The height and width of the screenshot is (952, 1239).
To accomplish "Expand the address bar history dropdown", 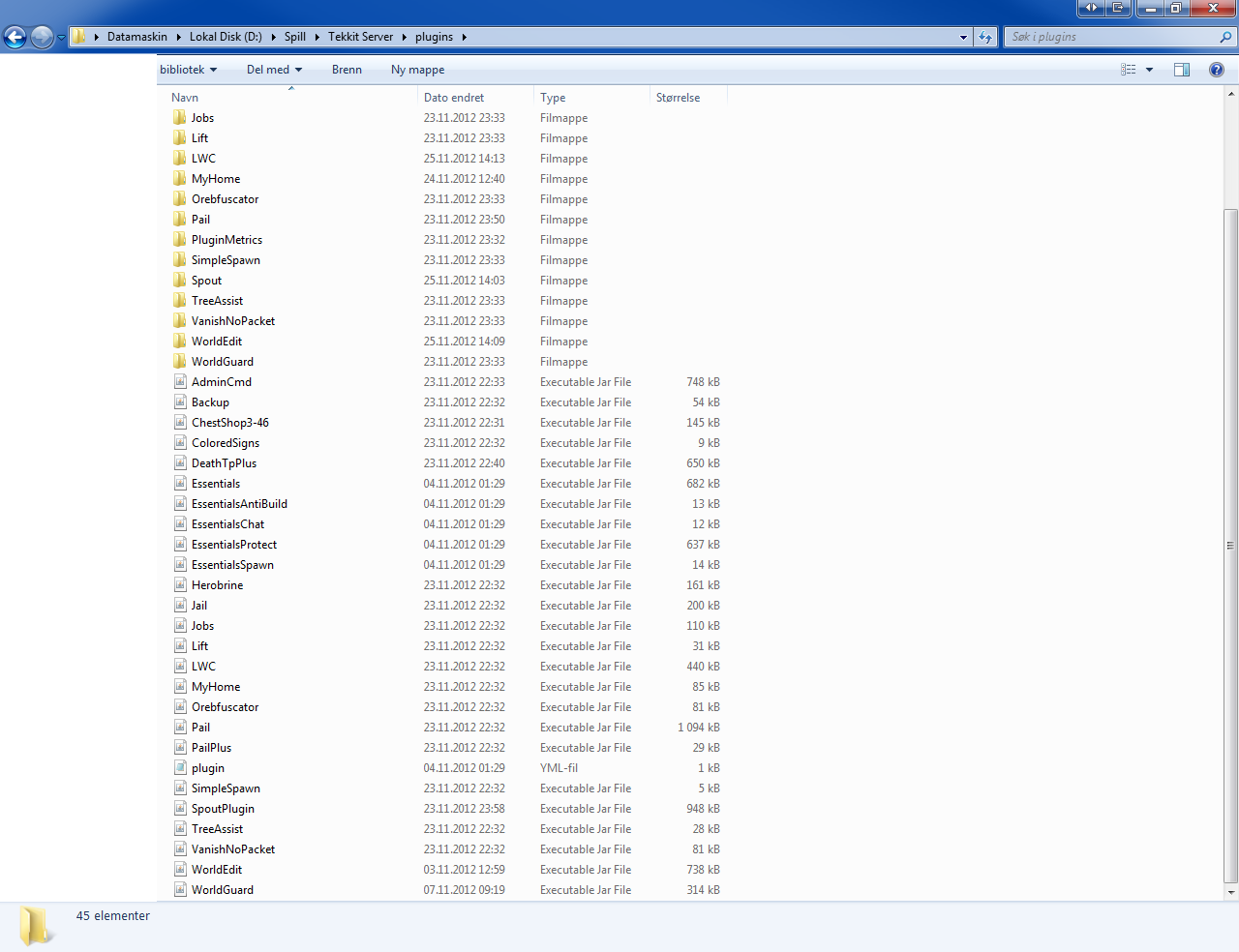I will pos(963,37).
